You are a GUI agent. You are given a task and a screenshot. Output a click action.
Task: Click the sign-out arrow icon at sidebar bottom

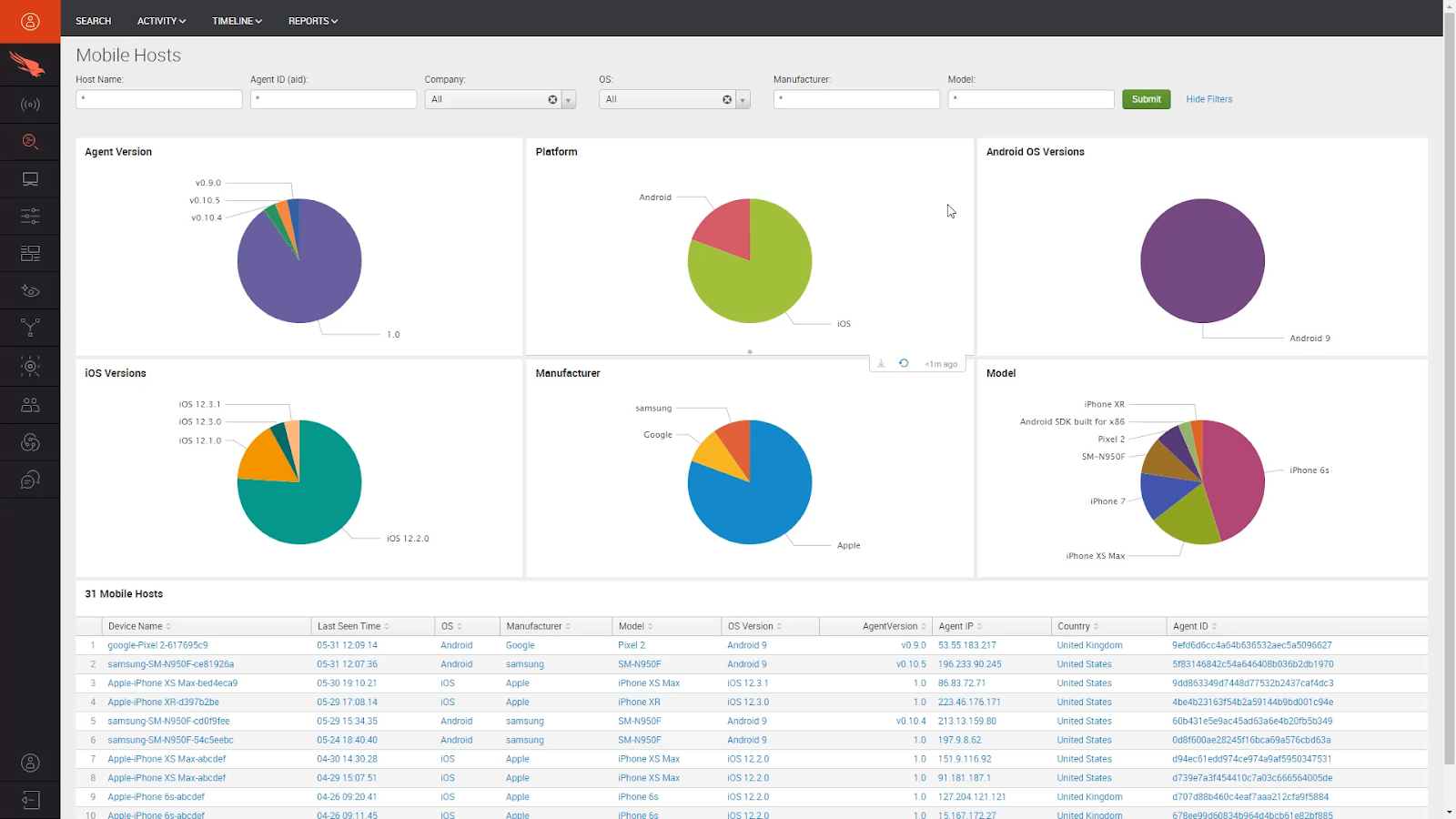click(30, 800)
